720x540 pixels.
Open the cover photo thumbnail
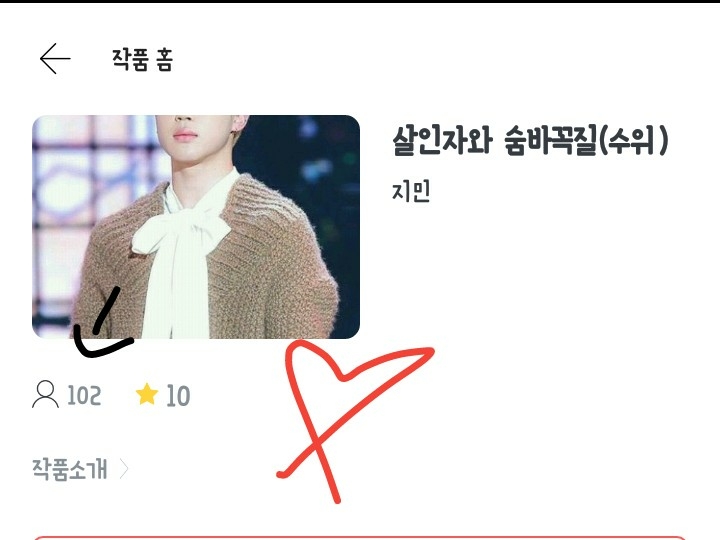pyautogui.click(x=196, y=227)
